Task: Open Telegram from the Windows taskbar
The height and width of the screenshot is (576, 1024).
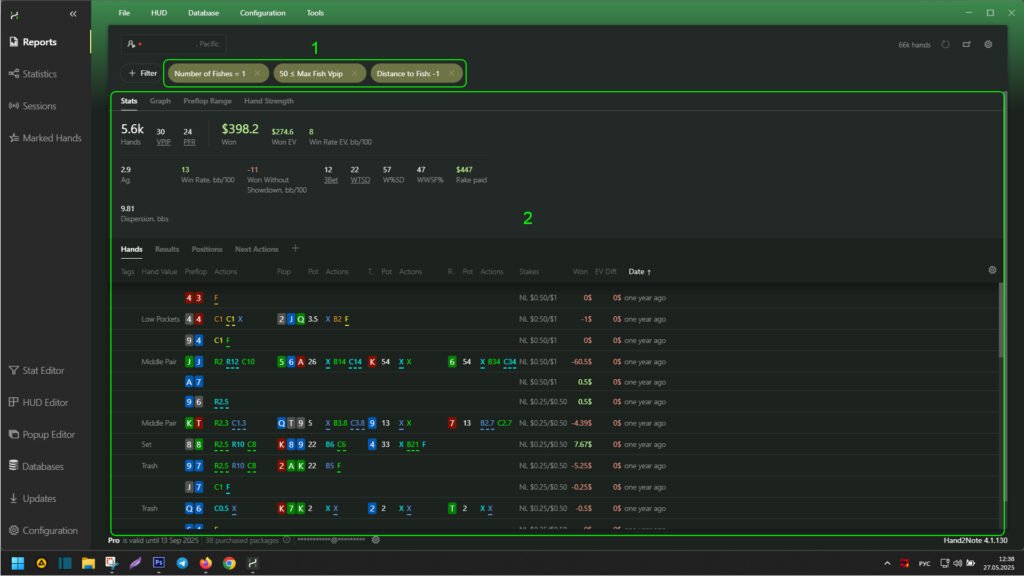Action: tap(182, 563)
